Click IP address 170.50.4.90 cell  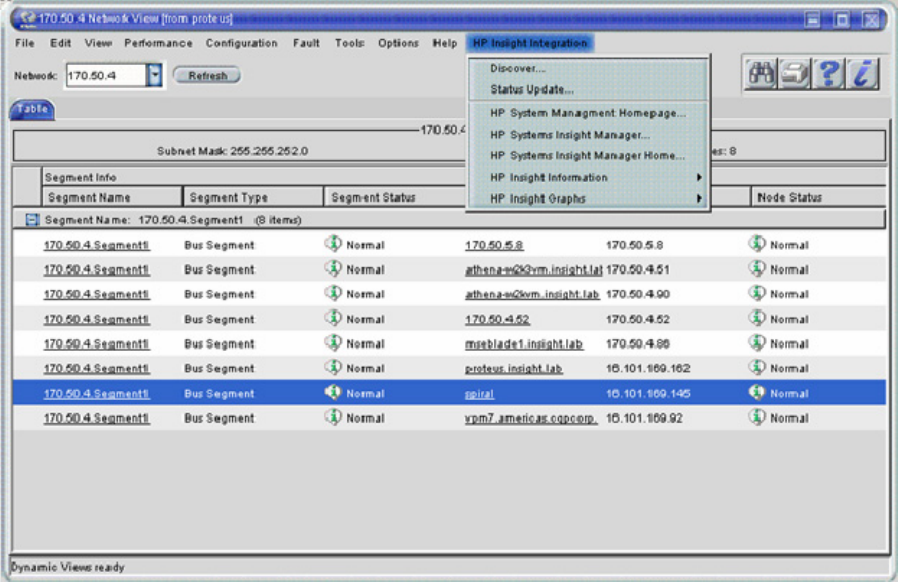click(637, 294)
